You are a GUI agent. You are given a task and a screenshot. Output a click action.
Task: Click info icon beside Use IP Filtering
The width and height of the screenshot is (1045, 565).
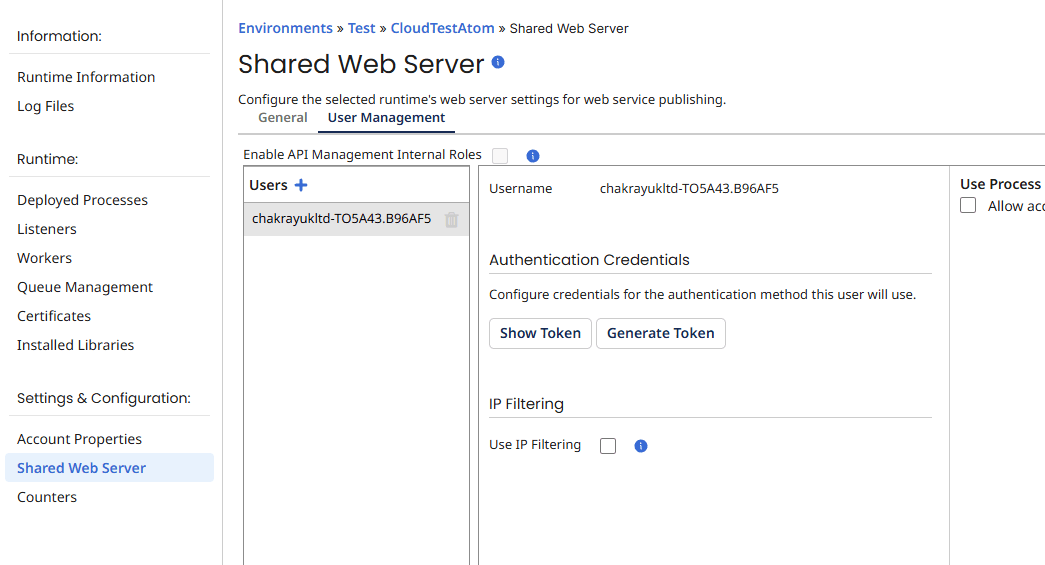[x=641, y=446]
